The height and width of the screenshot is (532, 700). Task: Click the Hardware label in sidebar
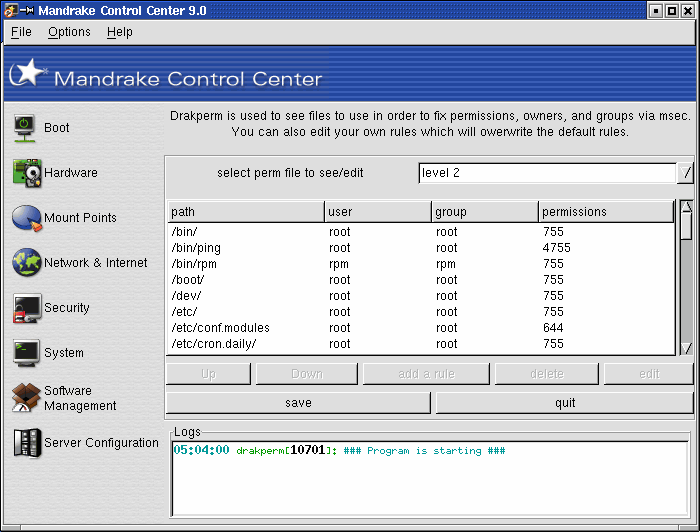click(71, 173)
